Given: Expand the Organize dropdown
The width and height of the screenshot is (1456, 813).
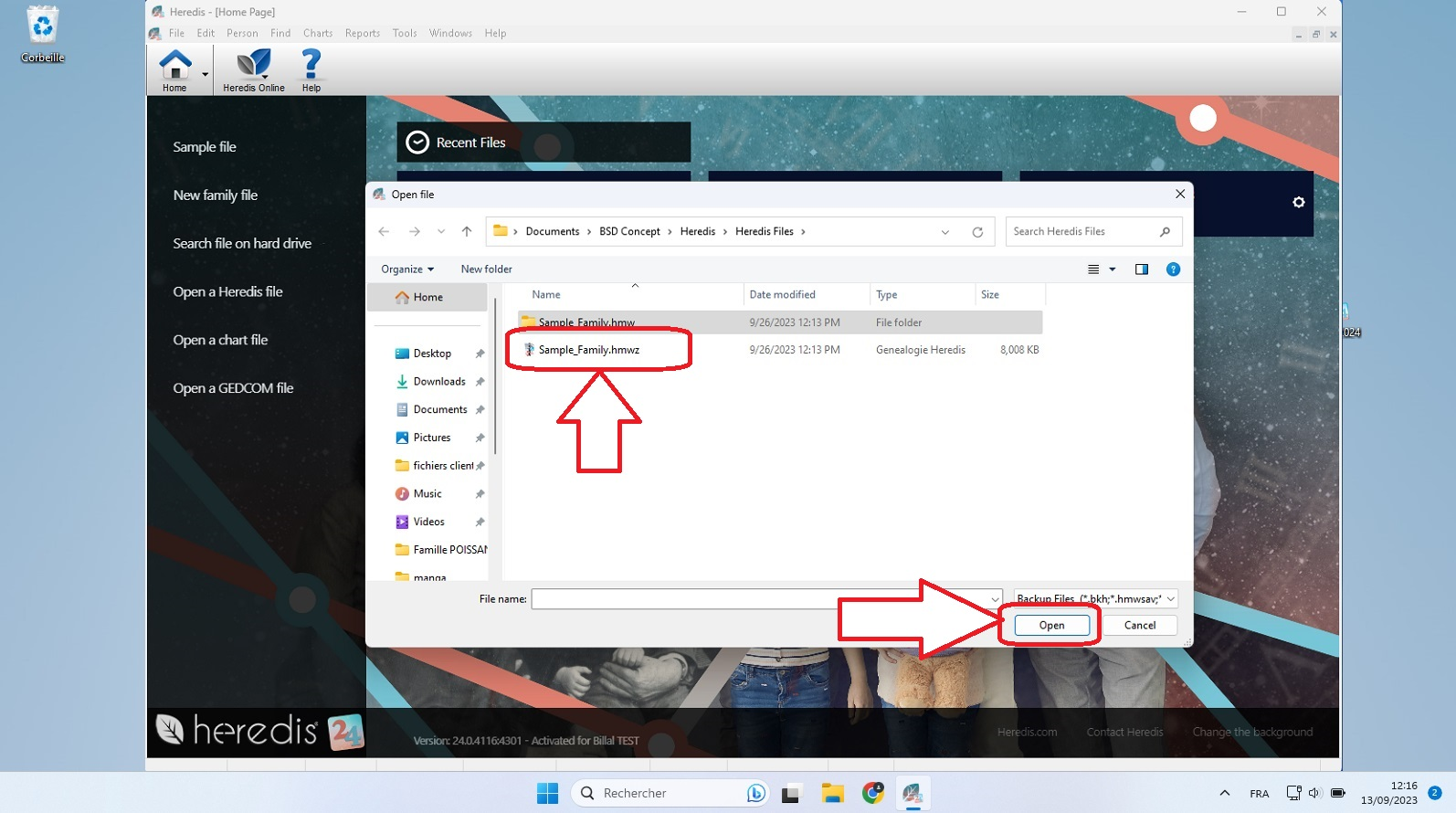Looking at the screenshot, I should pyautogui.click(x=407, y=269).
